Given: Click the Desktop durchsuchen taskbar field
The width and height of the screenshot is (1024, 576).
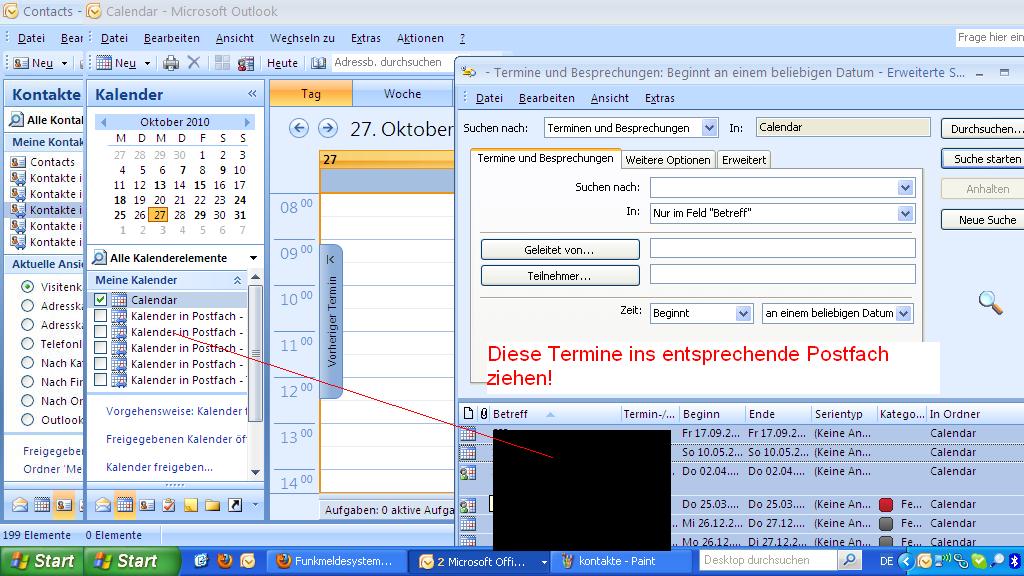Looking at the screenshot, I should click(768, 560).
